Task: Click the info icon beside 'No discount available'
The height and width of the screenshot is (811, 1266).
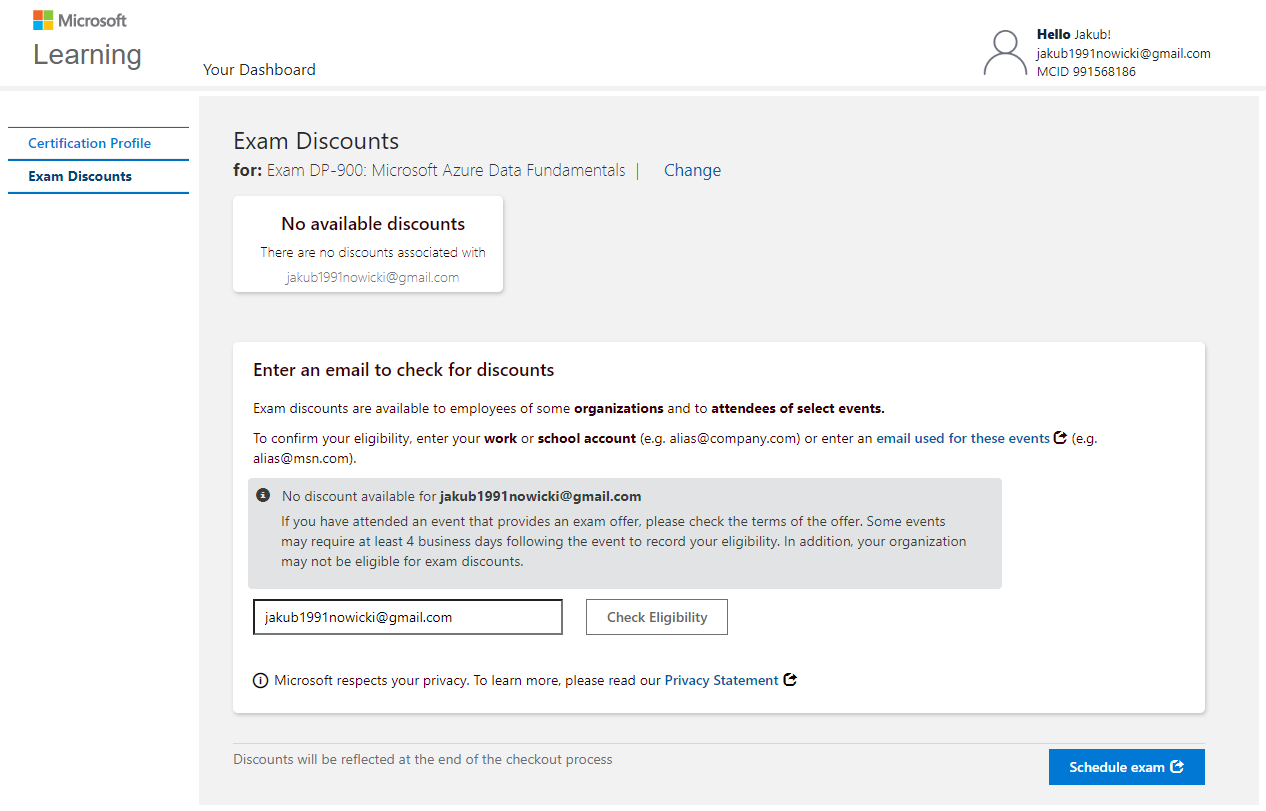Action: point(263,495)
